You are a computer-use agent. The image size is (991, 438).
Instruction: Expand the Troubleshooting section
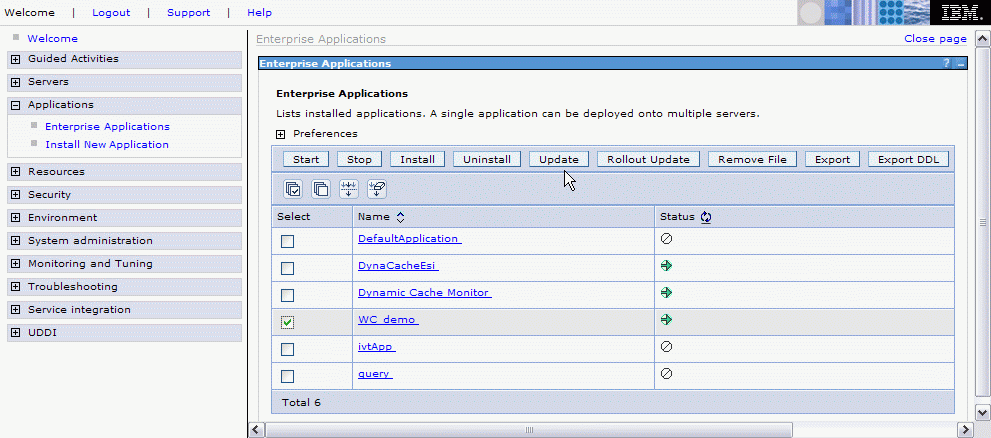16,287
